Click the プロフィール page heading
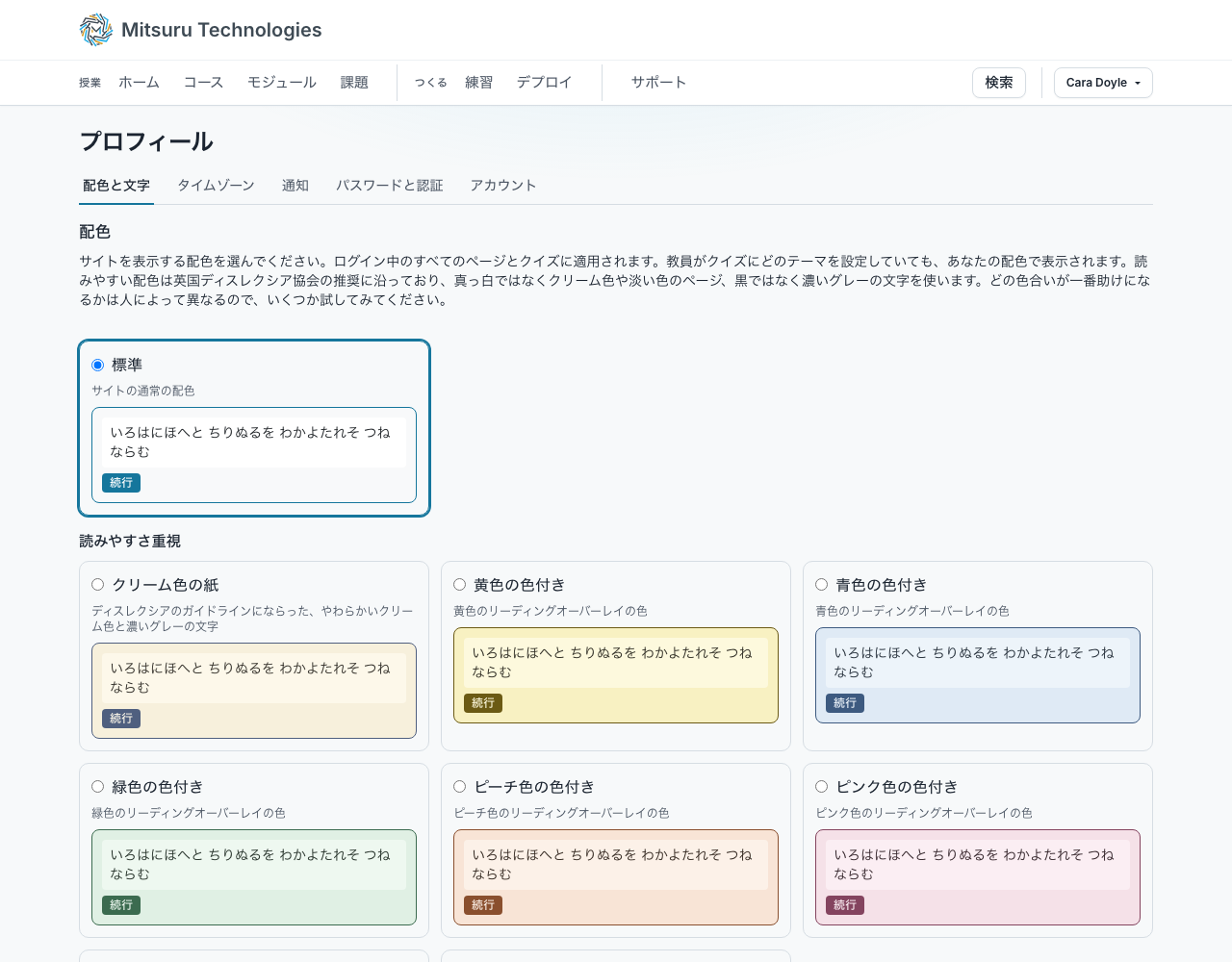The width and height of the screenshot is (1232, 962). coord(146,141)
